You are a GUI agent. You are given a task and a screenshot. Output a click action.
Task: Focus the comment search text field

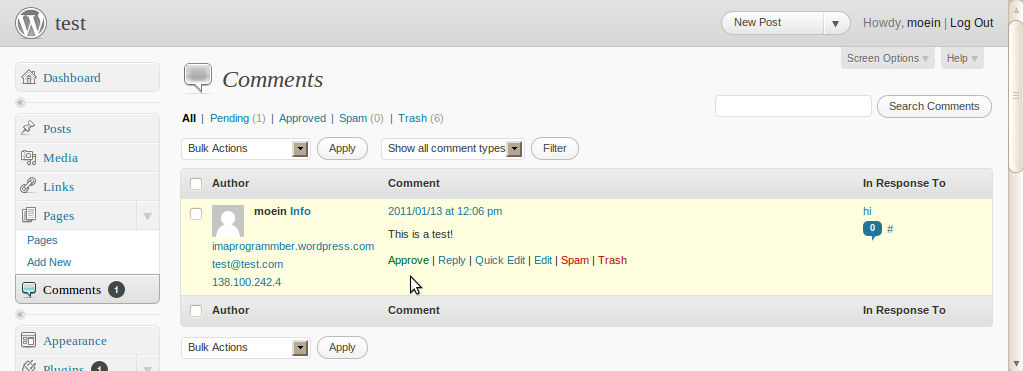click(793, 106)
